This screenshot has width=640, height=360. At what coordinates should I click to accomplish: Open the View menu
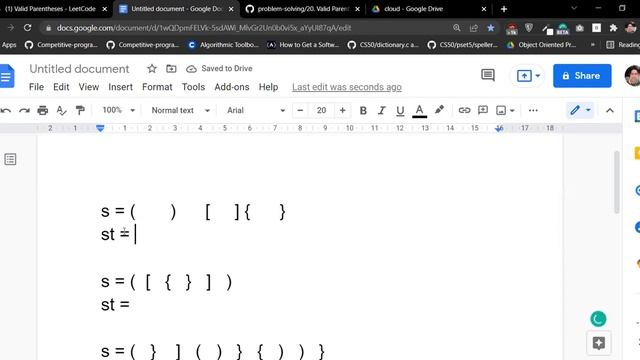click(x=89, y=87)
